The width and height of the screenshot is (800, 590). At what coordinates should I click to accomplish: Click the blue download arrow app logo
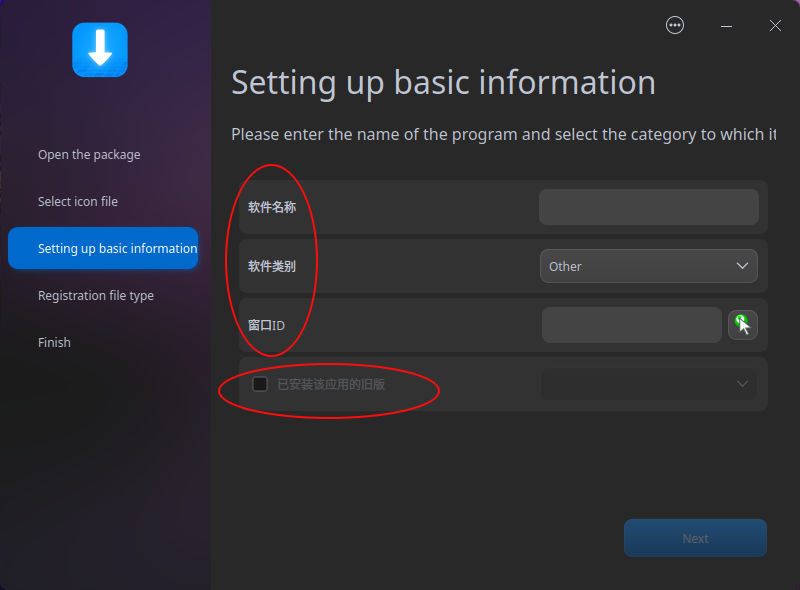coord(100,50)
